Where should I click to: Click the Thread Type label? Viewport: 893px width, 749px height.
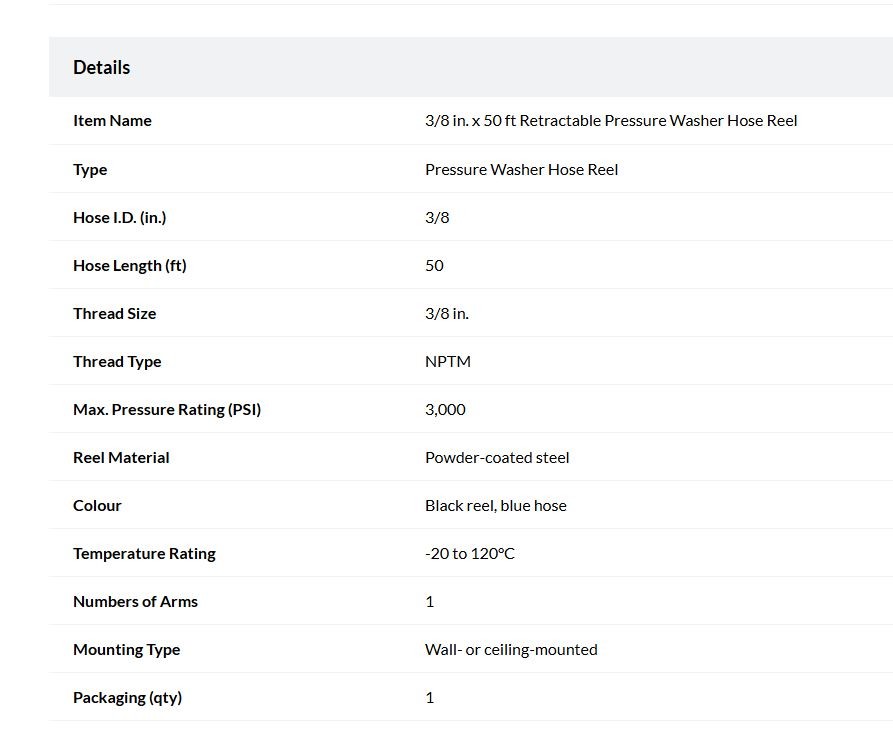pyautogui.click(x=117, y=362)
